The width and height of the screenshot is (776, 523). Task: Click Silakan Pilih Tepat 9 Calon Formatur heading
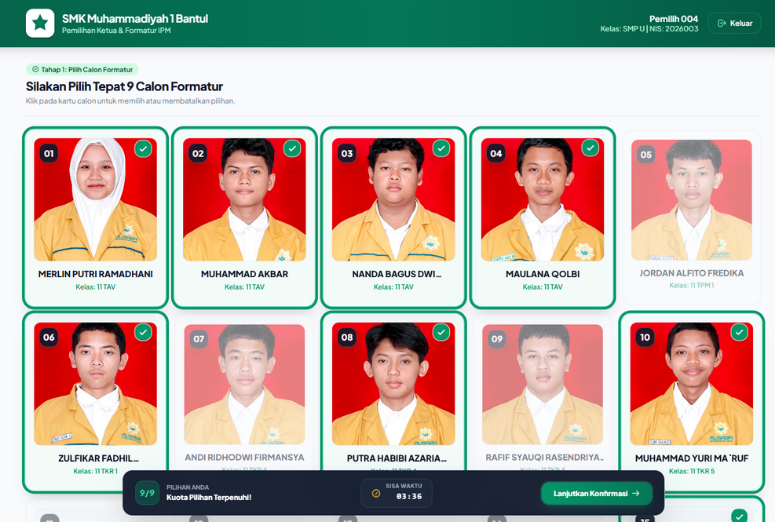coord(124,87)
